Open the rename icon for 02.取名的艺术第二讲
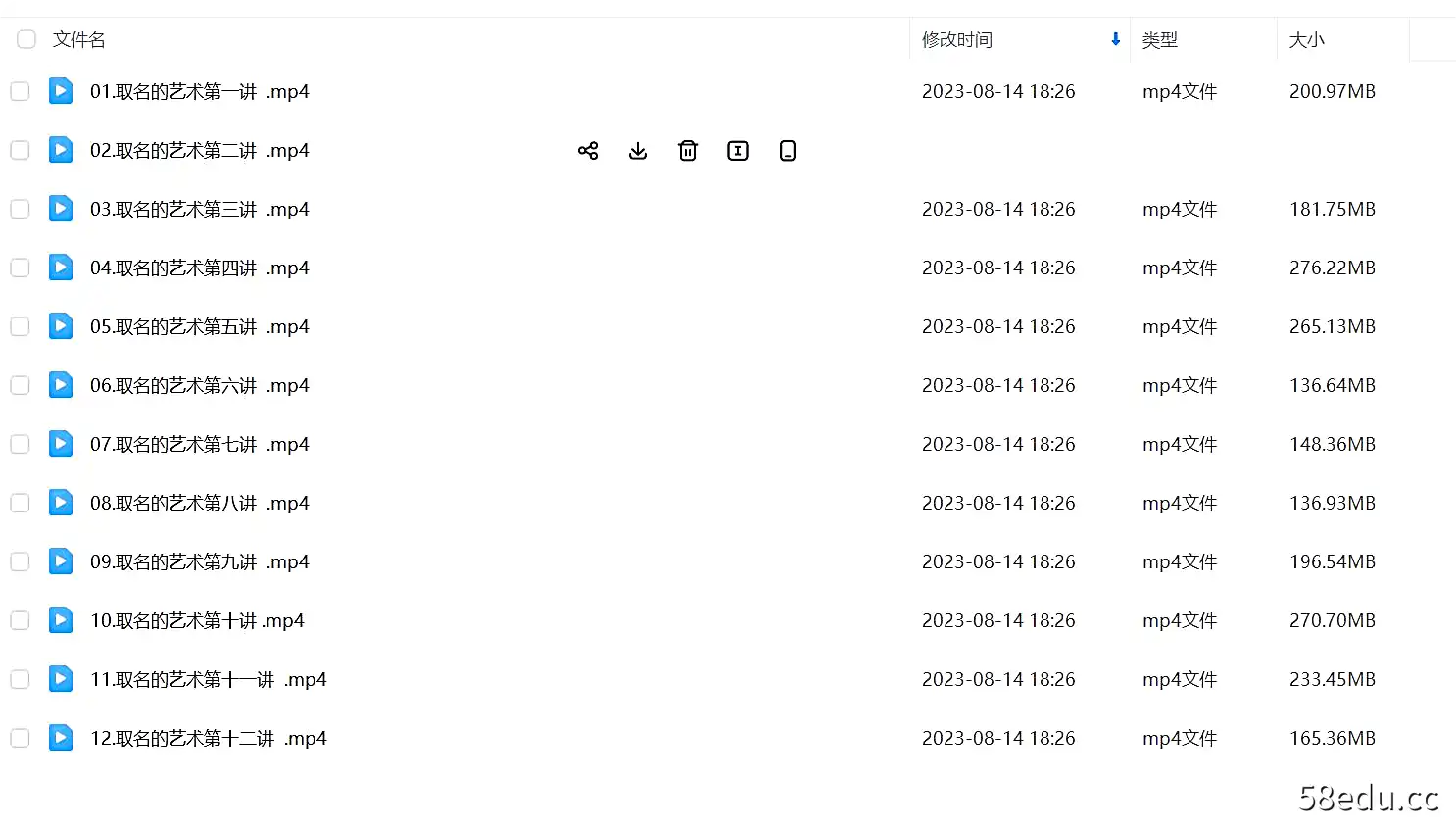Viewport: 1456px width, 828px height. [x=737, y=150]
